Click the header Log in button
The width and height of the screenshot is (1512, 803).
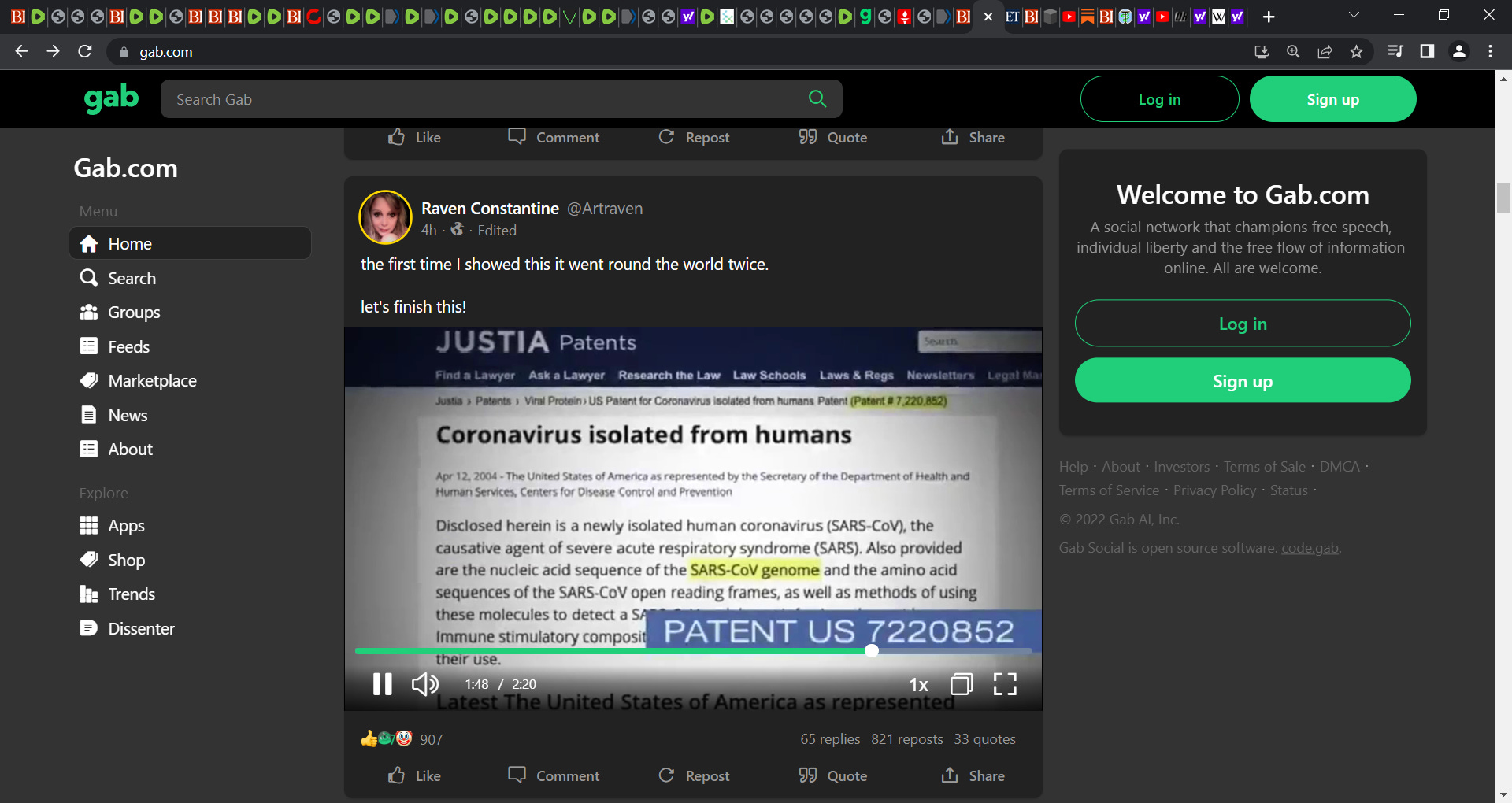click(x=1159, y=99)
